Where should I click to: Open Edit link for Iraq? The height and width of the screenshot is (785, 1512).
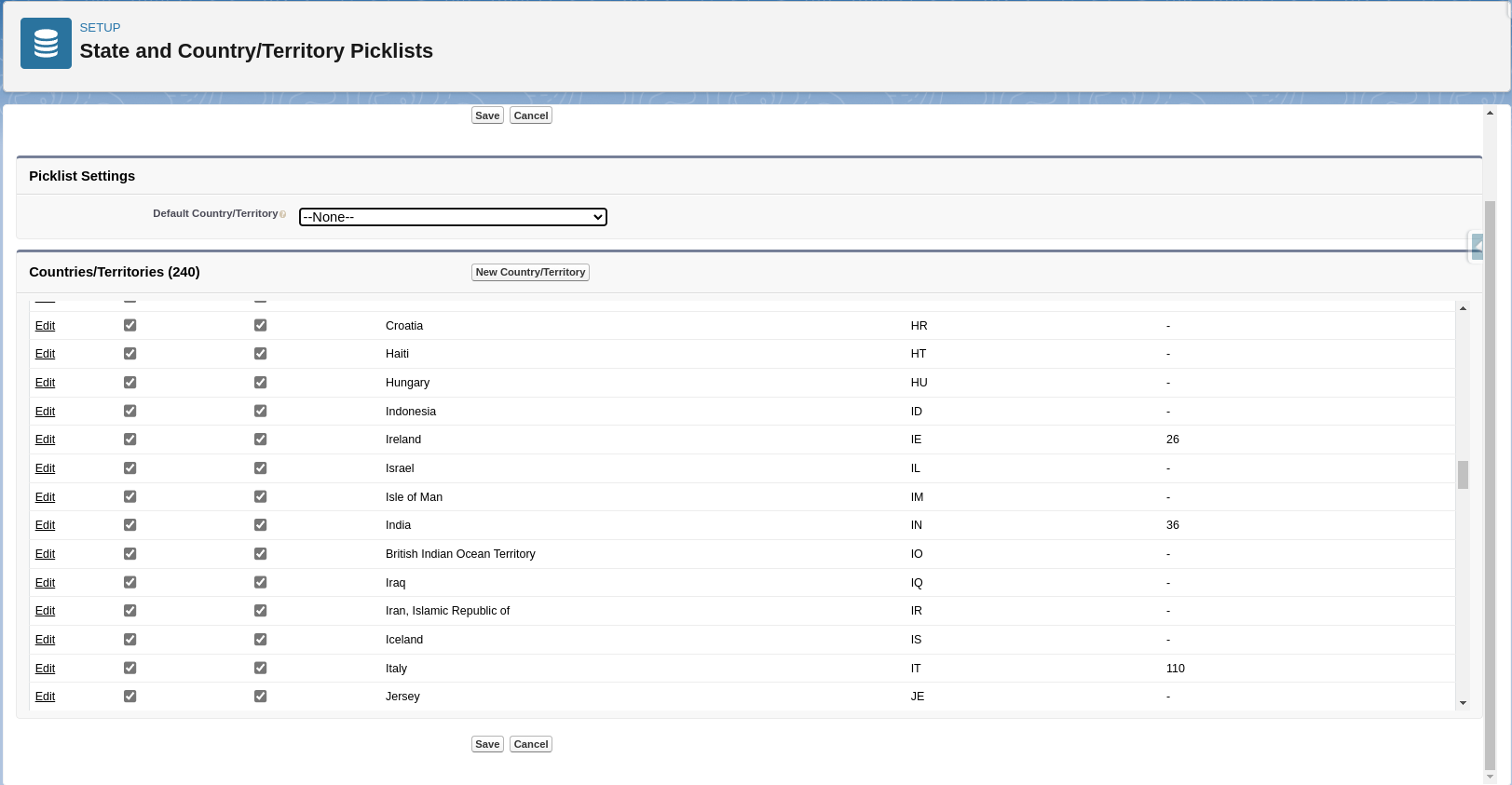(45, 583)
